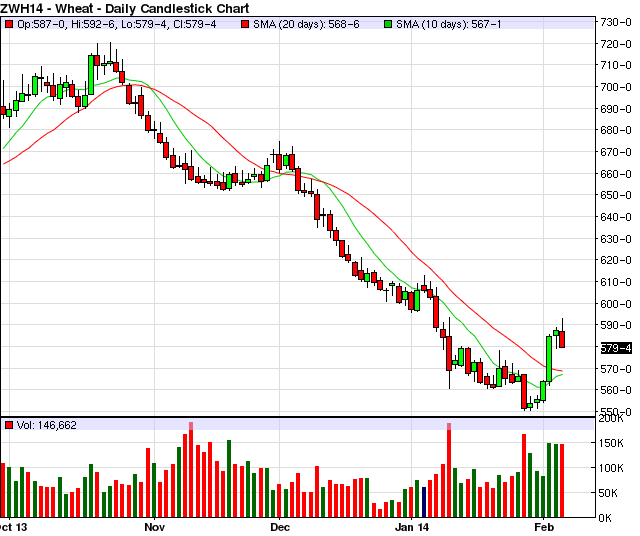The width and height of the screenshot is (640, 536).
Task: Click the '670-0' price axis label
Action: (616, 152)
